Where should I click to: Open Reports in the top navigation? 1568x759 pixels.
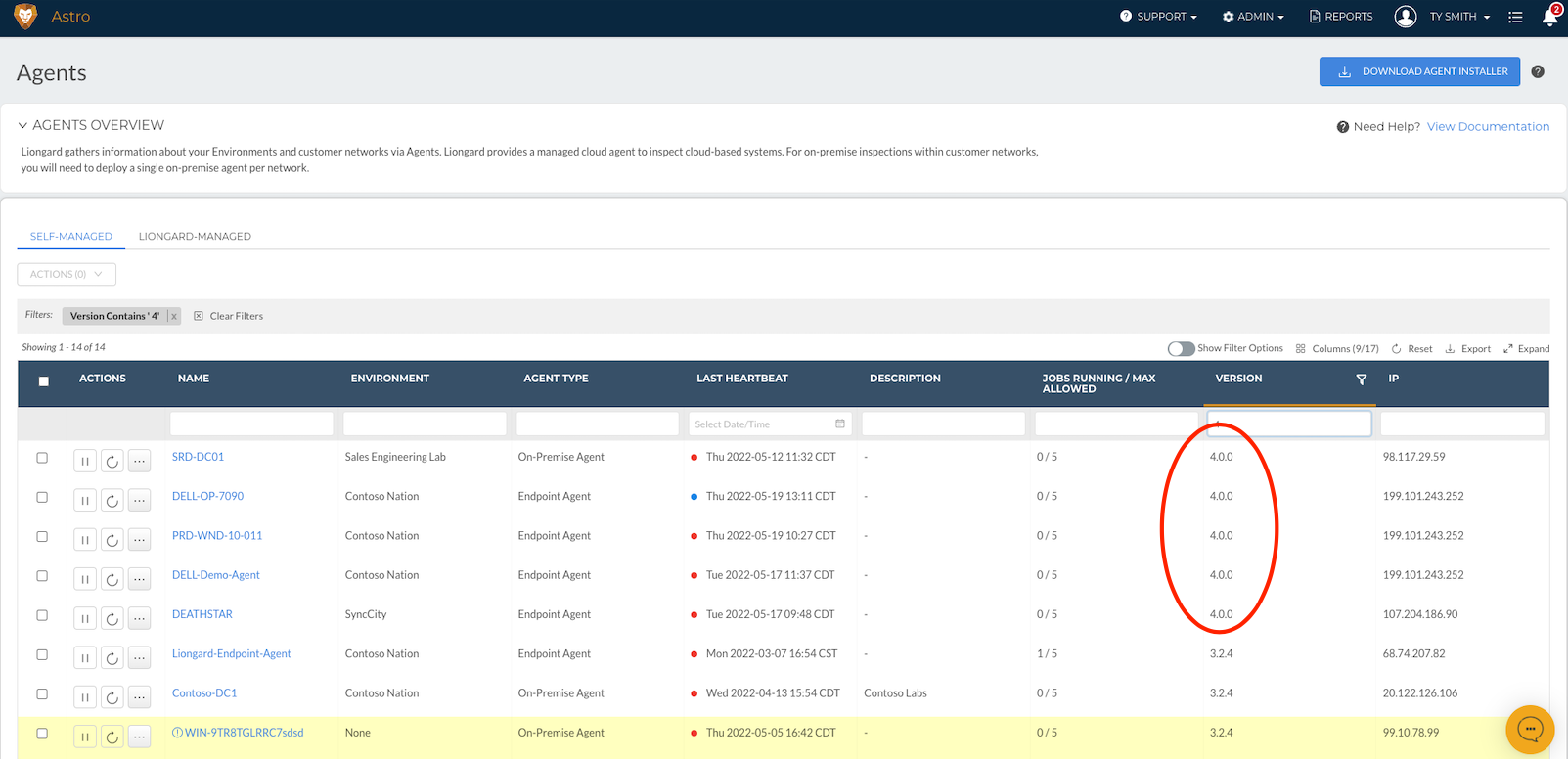point(1341,17)
